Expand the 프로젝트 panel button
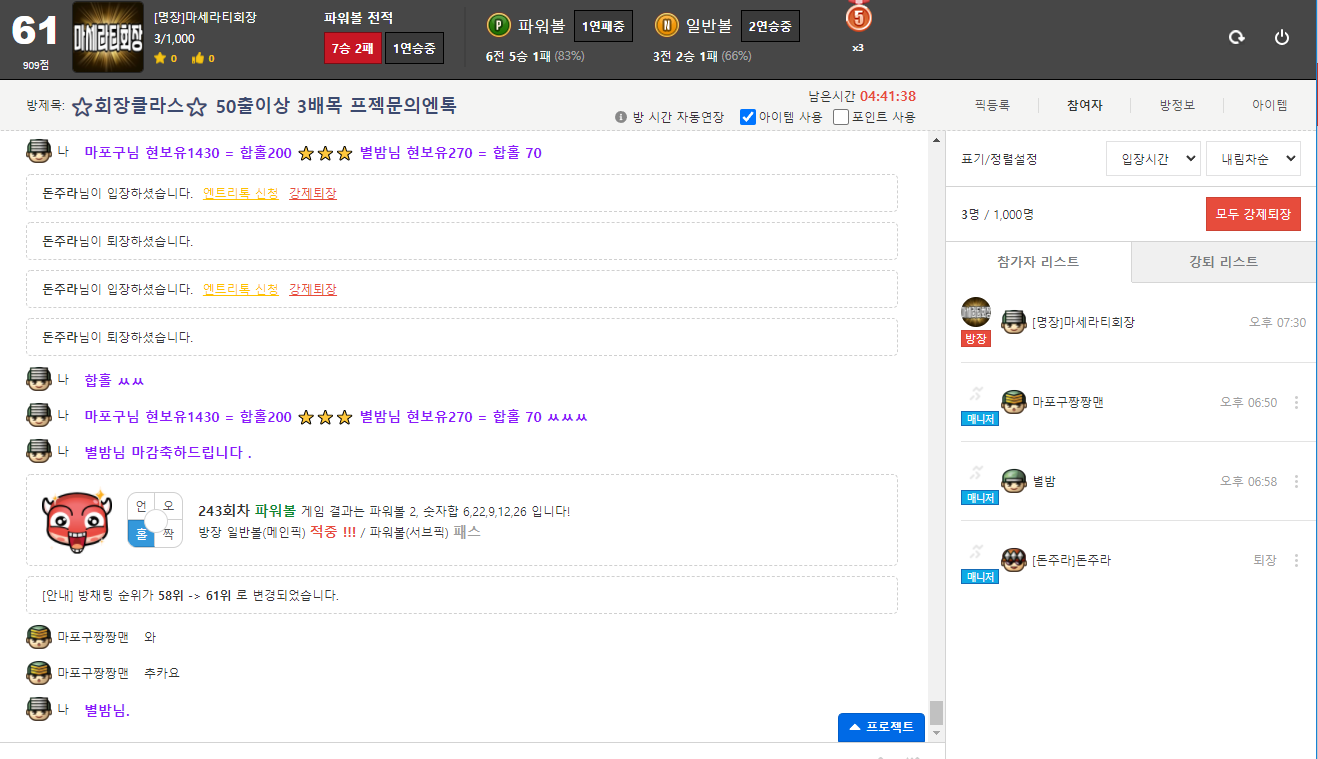The image size is (1318, 759). click(881, 727)
